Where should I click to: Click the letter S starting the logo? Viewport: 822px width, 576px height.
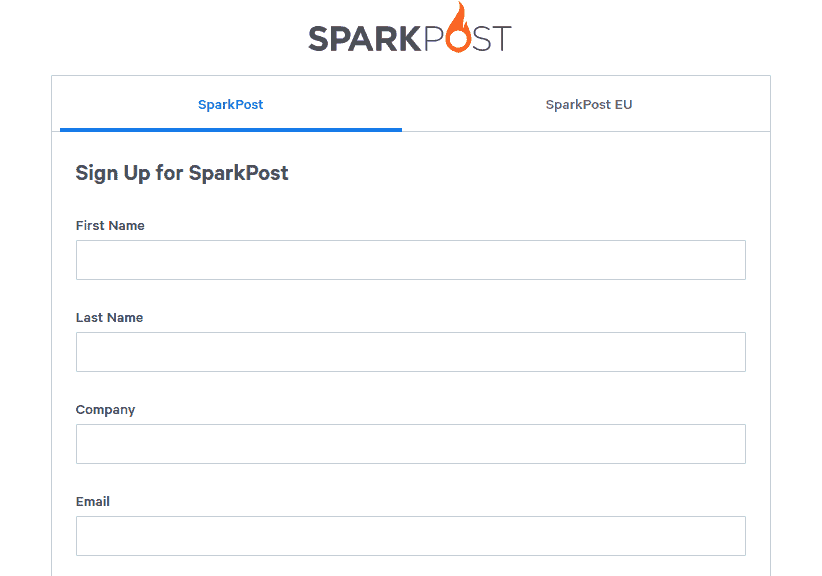coord(318,38)
